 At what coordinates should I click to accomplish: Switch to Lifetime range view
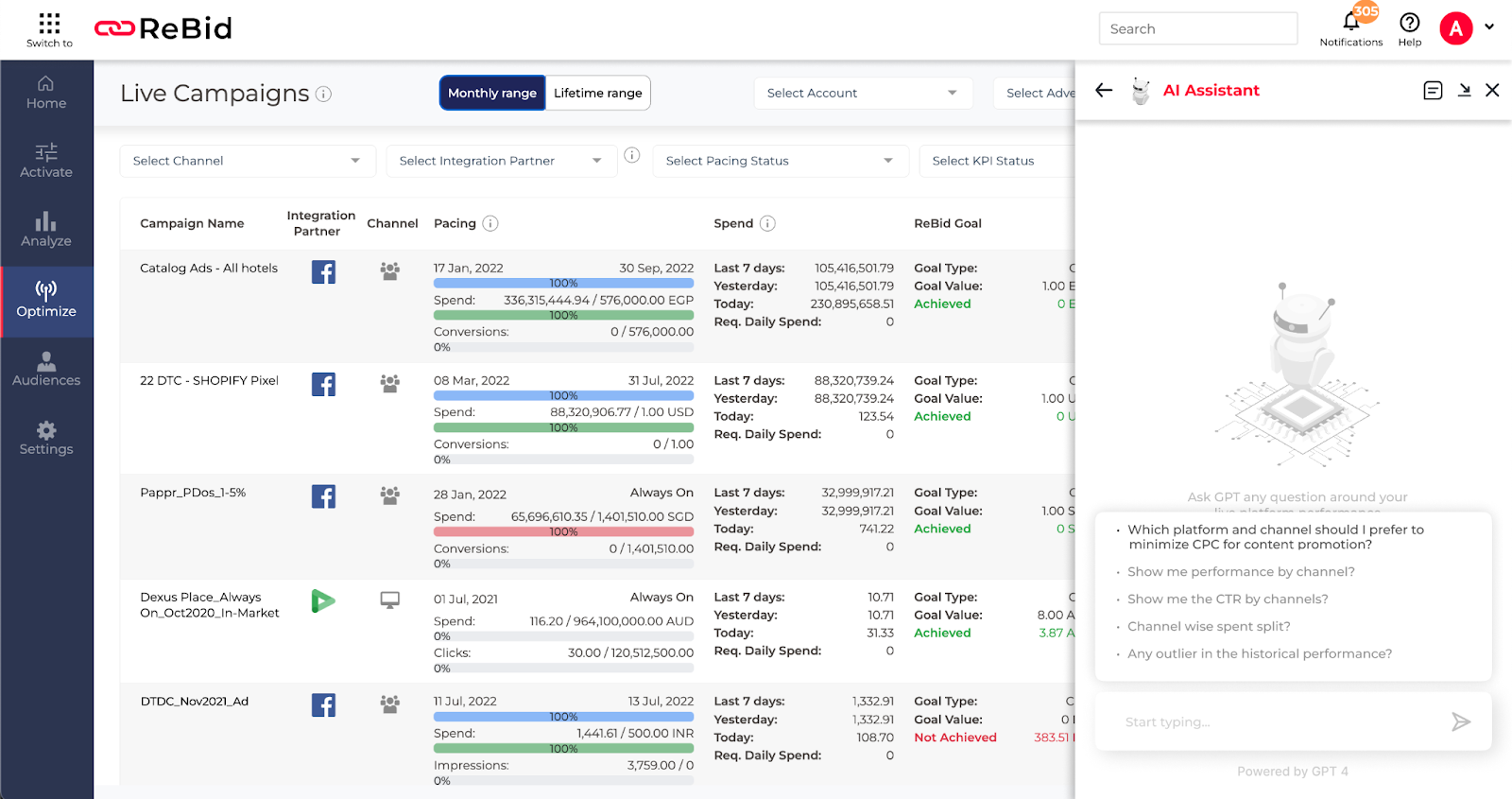tap(597, 93)
